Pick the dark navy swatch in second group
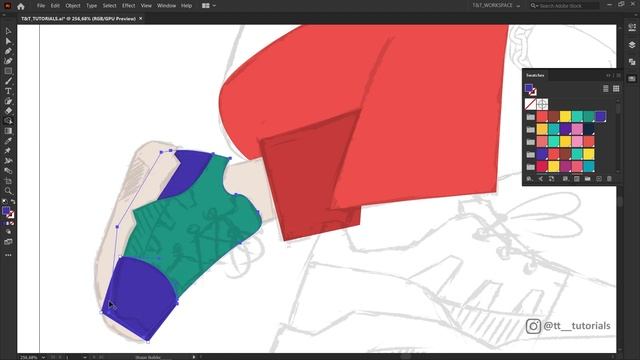 click(x=589, y=129)
